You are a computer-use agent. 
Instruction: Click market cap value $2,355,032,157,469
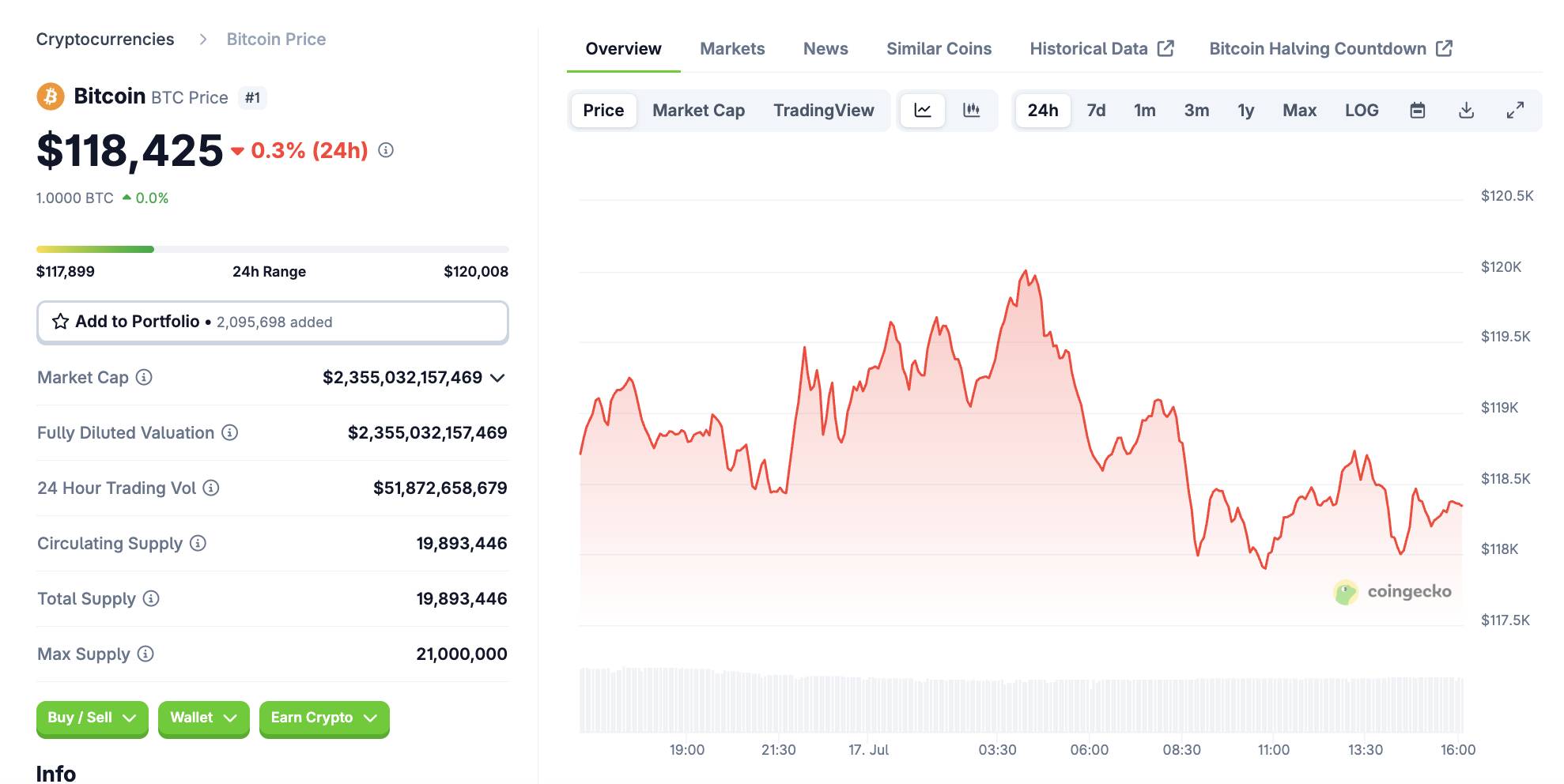click(x=402, y=378)
